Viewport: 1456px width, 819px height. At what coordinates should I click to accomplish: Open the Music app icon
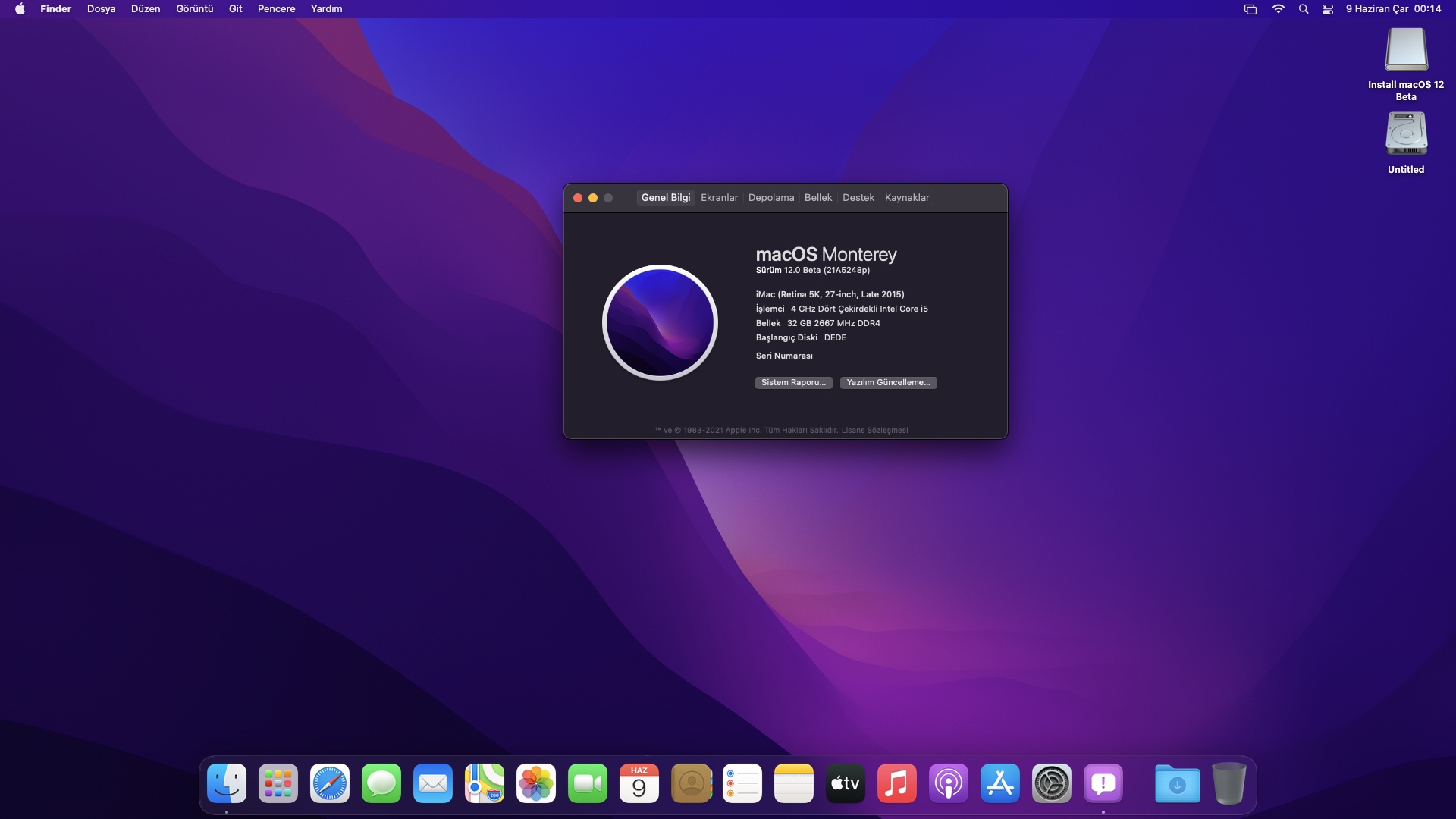coord(896,783)
